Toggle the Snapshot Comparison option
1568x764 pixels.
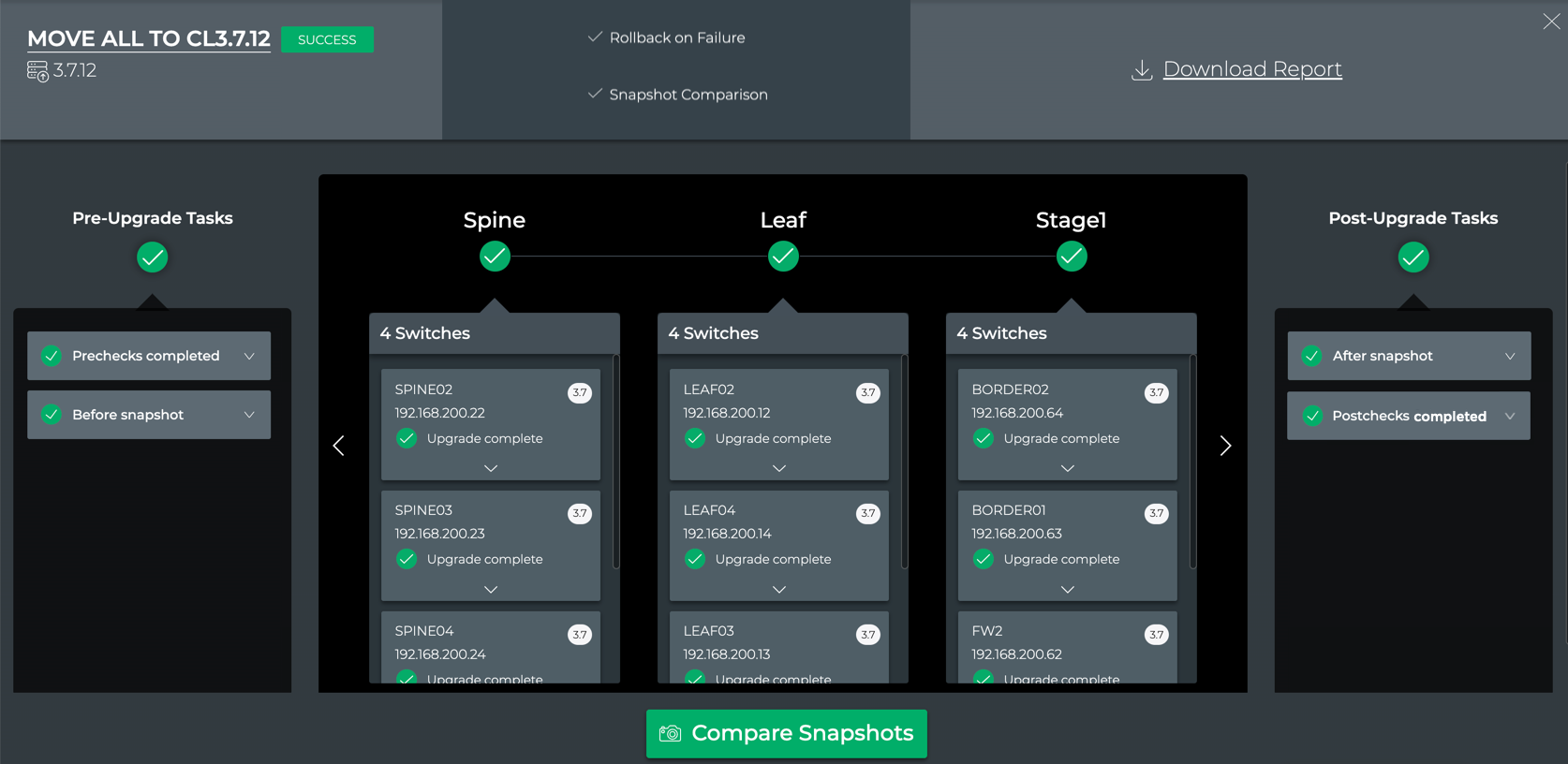coord(595,95)
